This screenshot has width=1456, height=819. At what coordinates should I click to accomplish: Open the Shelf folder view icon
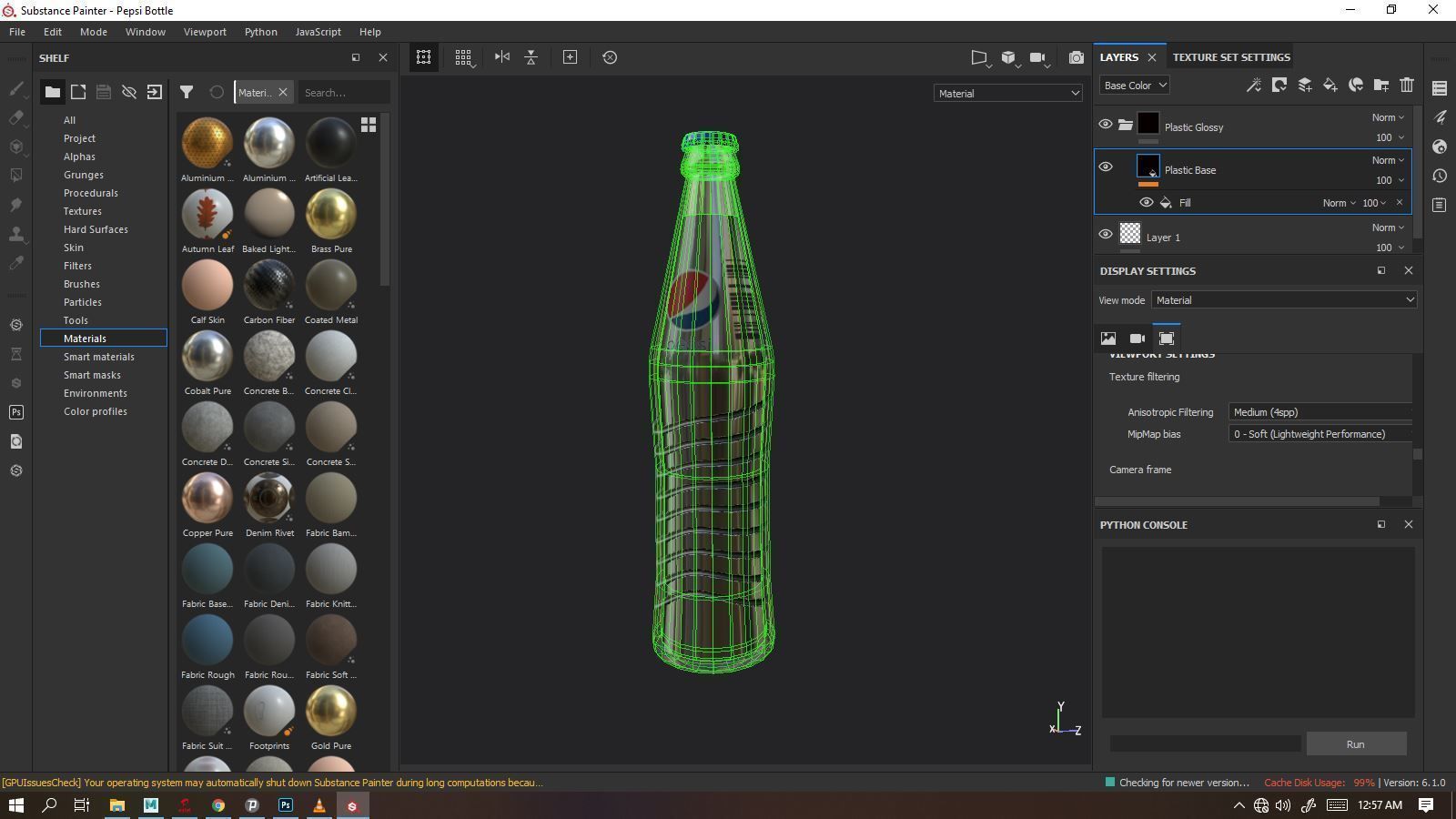tap(53, 92)
